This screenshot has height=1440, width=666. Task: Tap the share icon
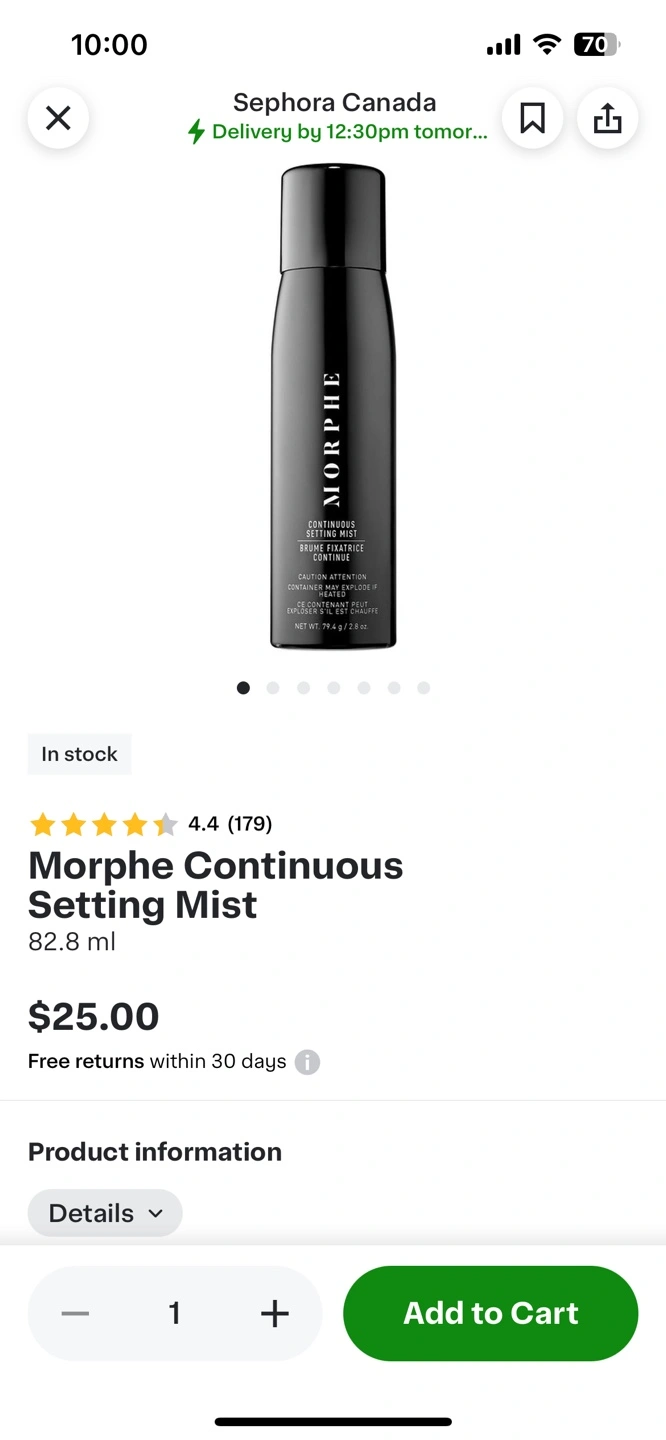(x=607, y=119)
